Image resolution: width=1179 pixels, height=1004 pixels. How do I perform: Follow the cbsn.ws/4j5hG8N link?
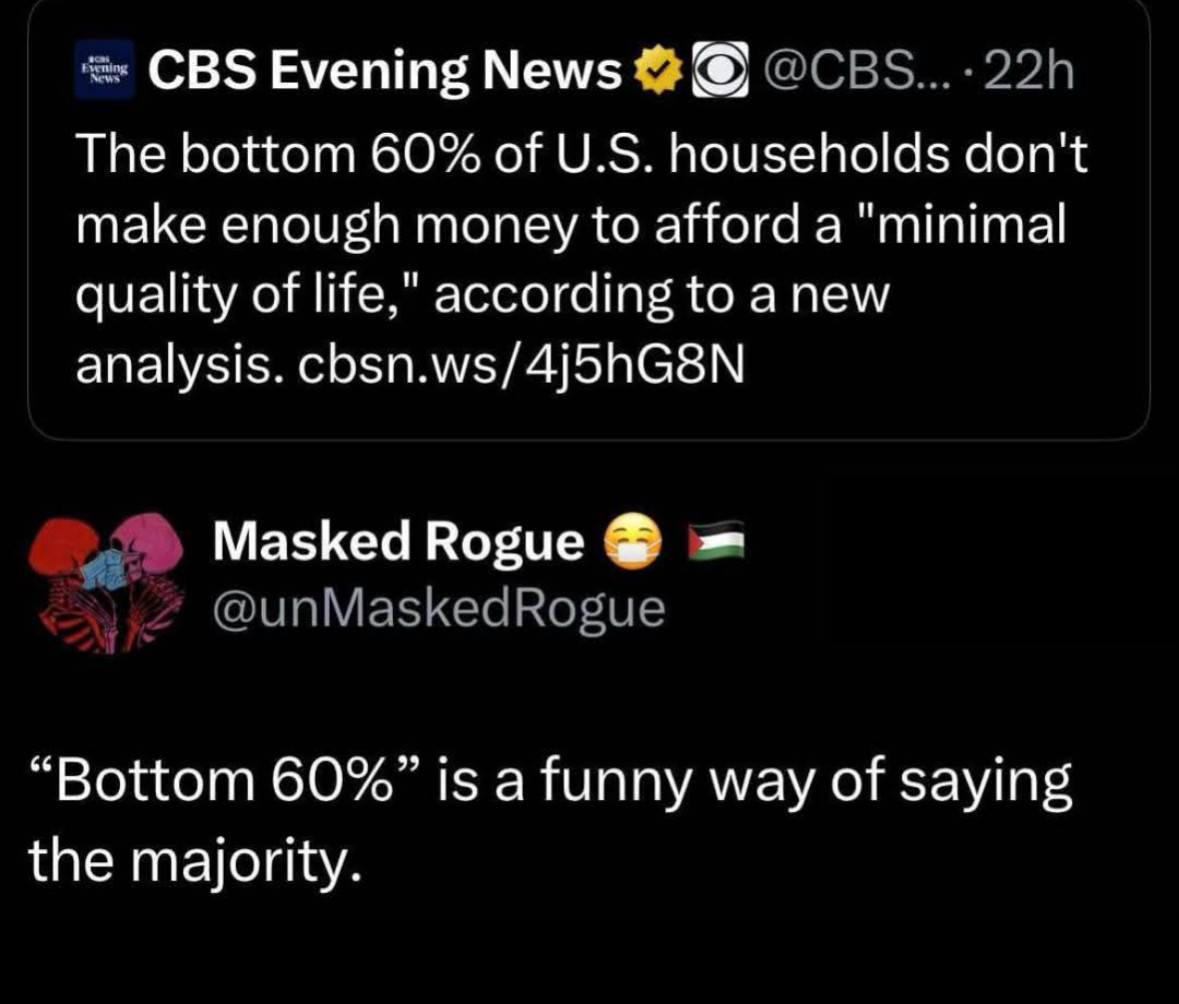[x=522, y=366]
